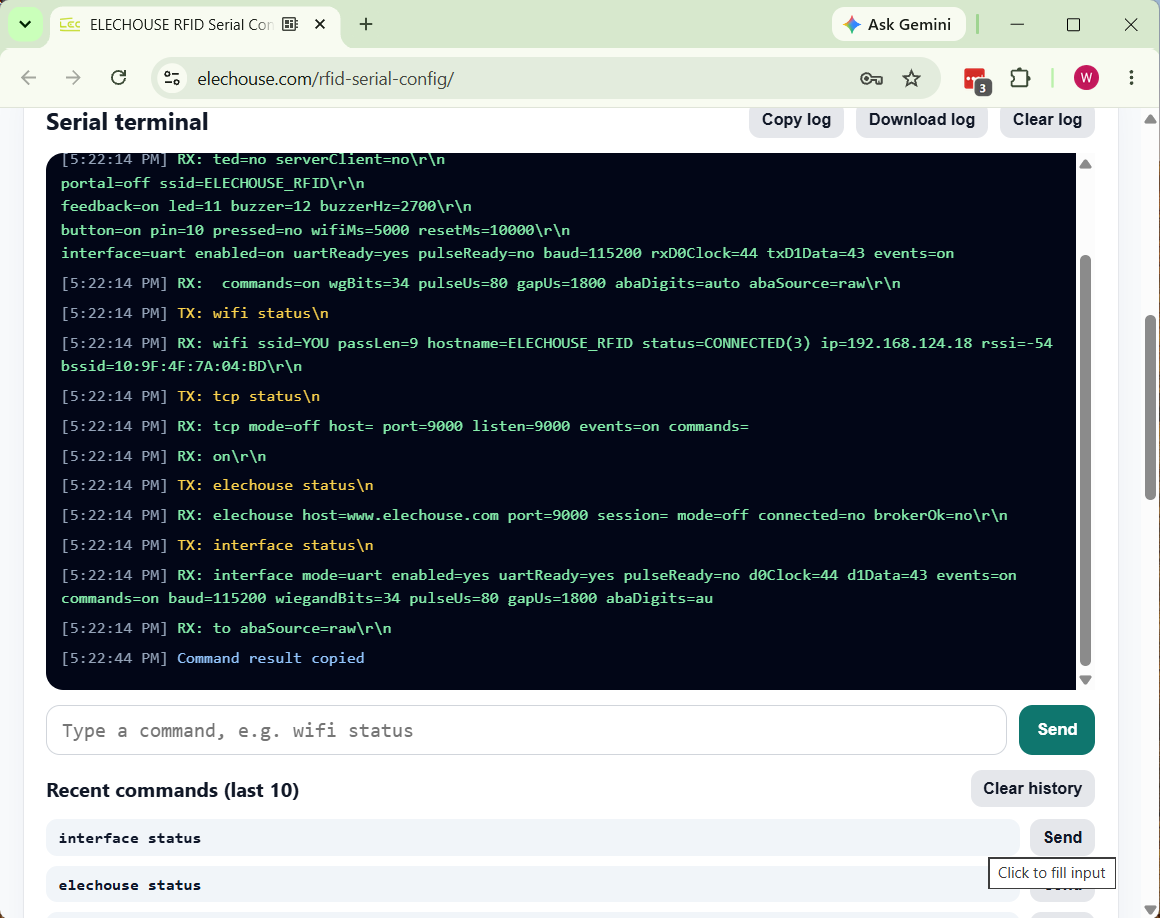Click the Clear log button
This screenshot has height=918, width=1160.
(1047, 121)
